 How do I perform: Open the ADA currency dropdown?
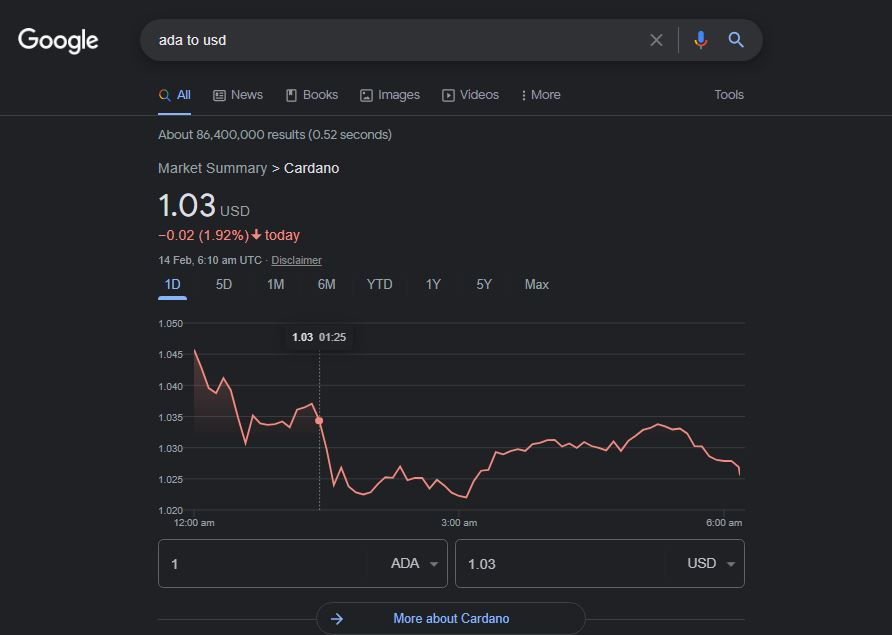(414, 564)
